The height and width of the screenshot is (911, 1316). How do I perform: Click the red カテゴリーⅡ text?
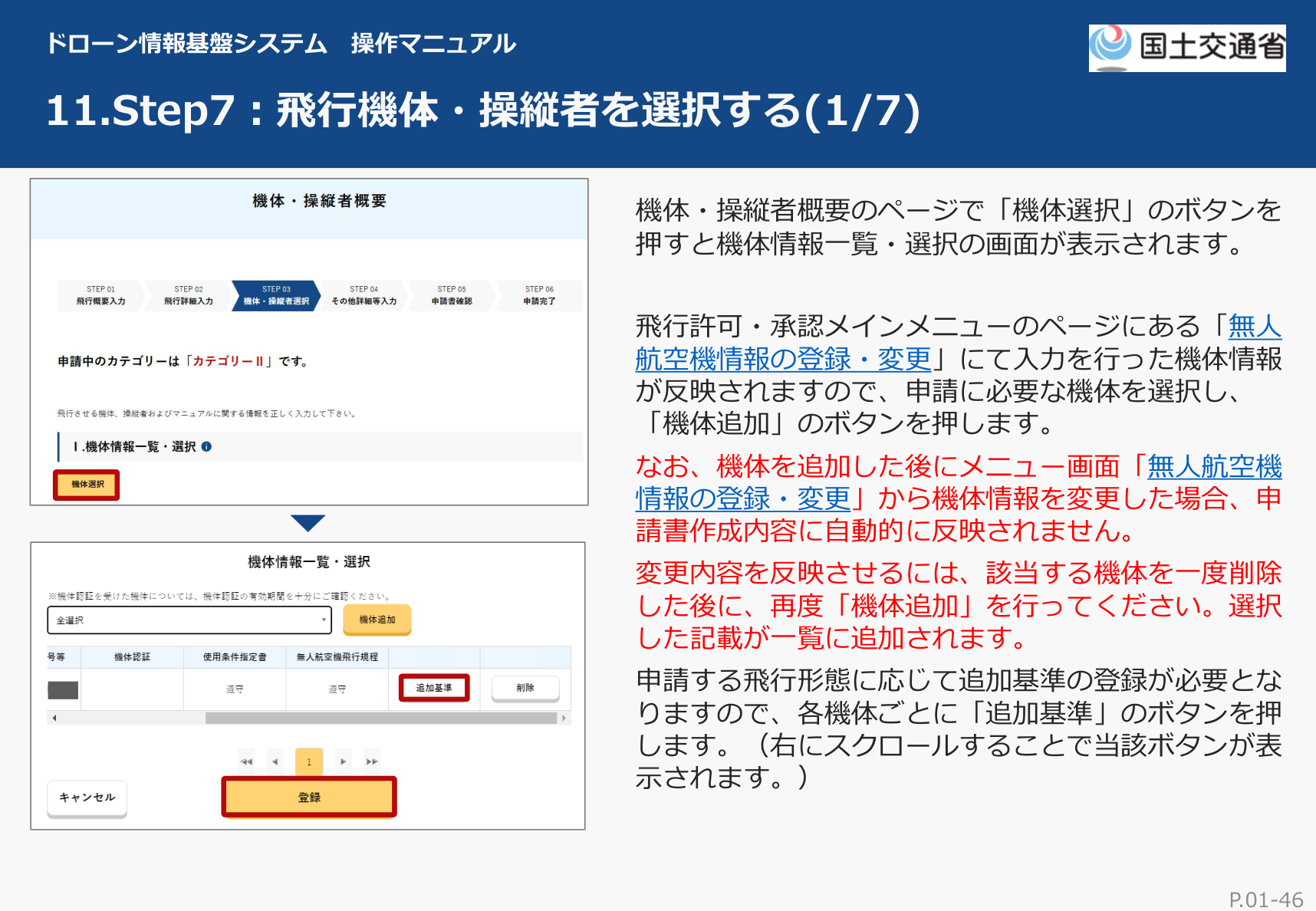(228, 361)
